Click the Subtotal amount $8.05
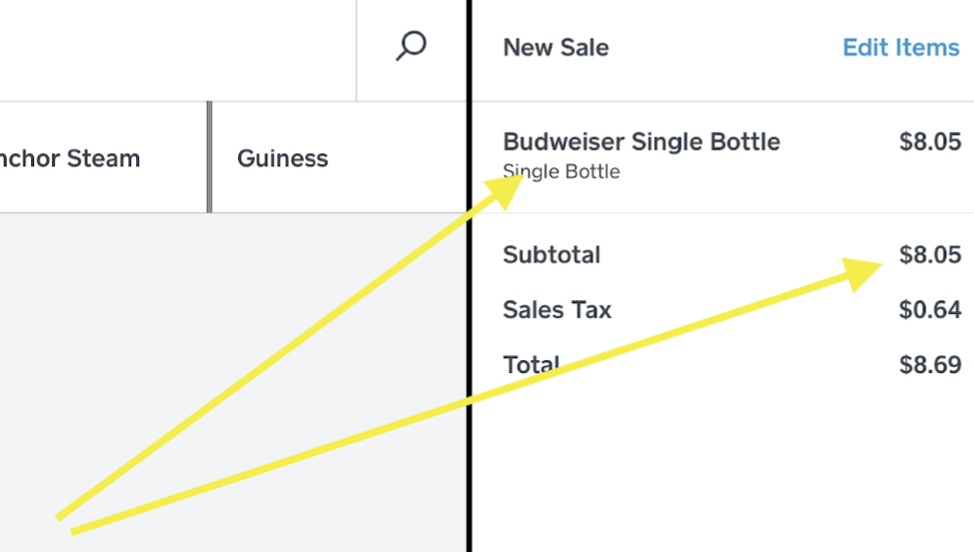The image size is (974, 552). click(x=930, y=255)
